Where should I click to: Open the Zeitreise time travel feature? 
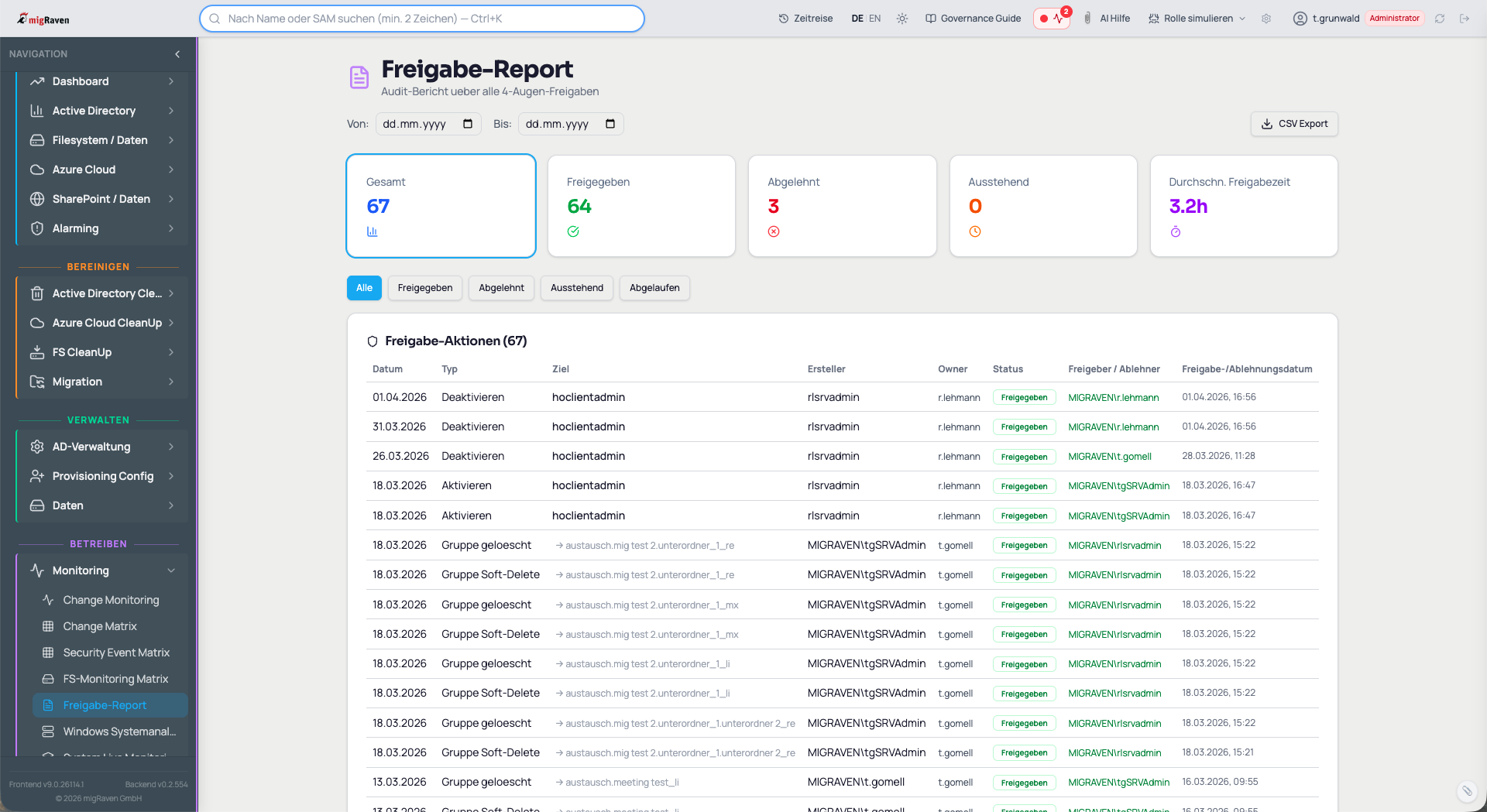805,19
